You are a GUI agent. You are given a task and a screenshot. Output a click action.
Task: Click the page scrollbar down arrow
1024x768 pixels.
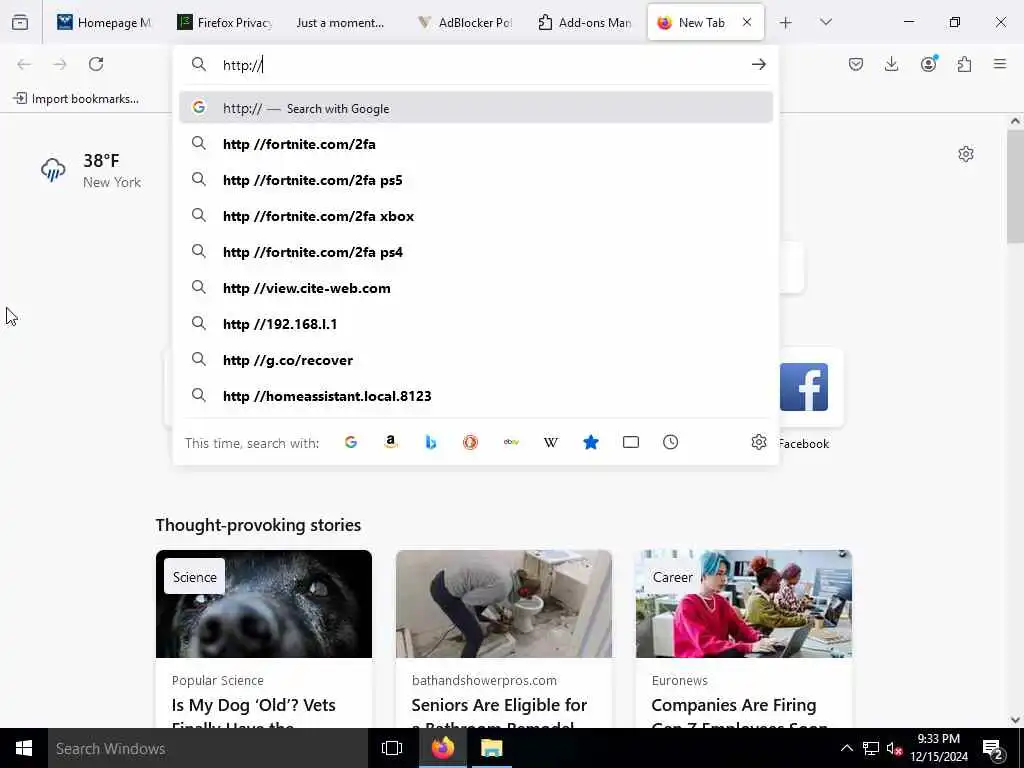(1015, 720)
